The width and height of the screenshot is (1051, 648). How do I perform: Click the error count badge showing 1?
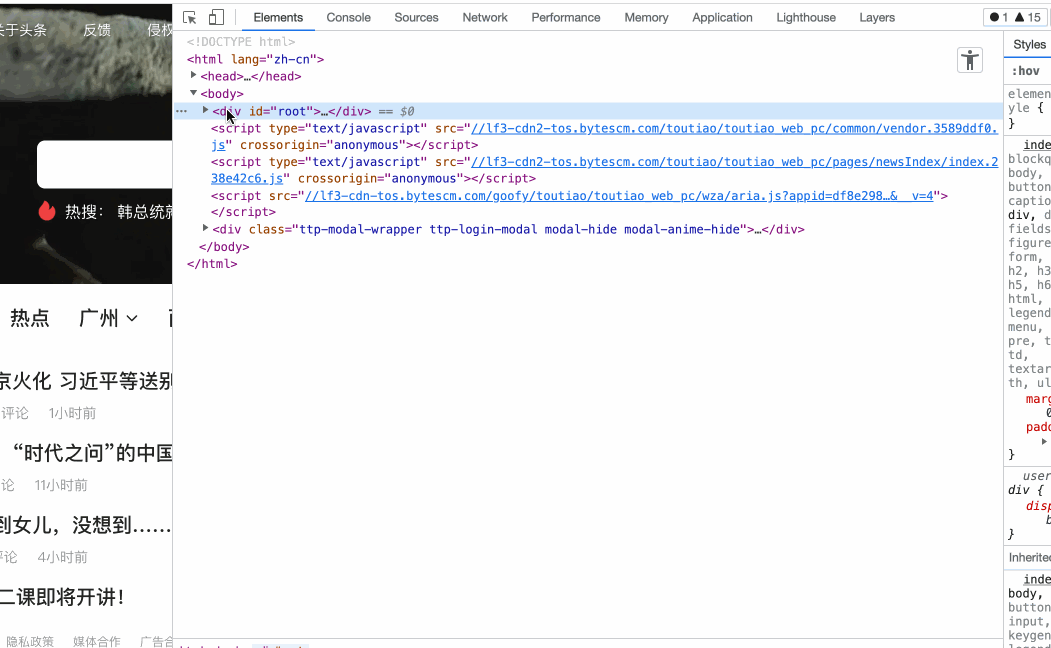point(999,17)
